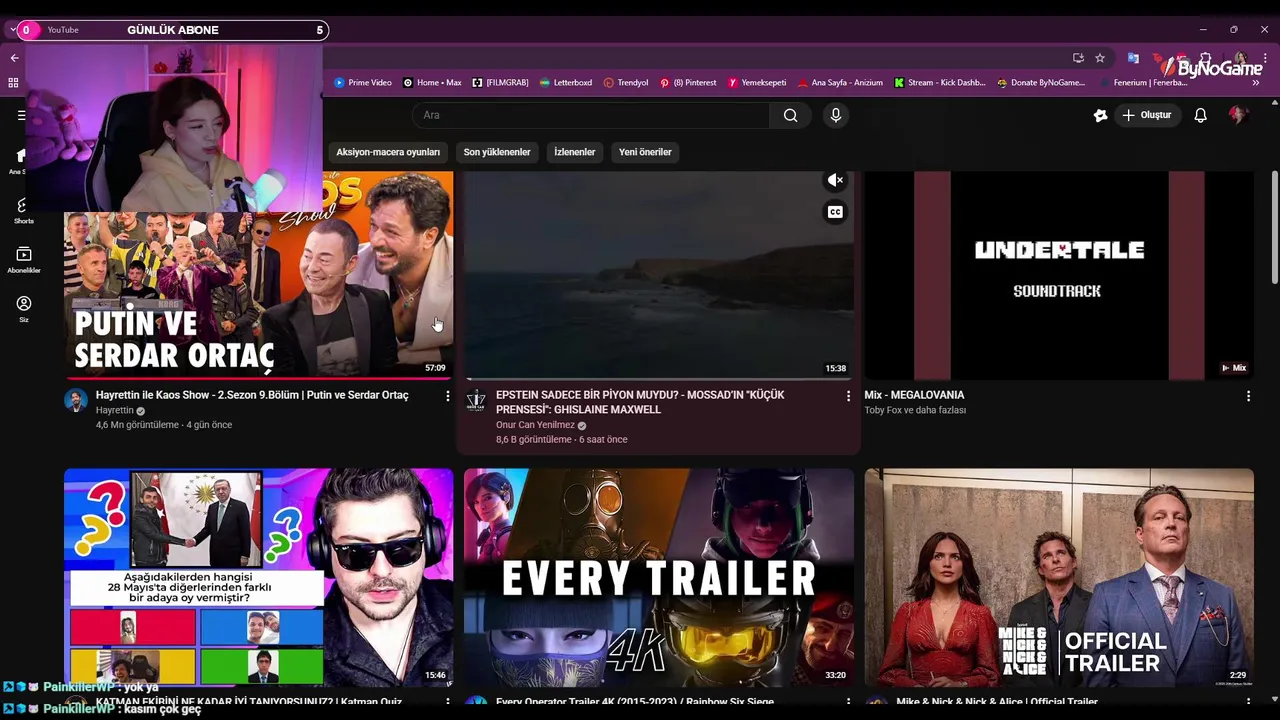
Task: Click the YouTube search magnifier button
Action: (790, 115)
